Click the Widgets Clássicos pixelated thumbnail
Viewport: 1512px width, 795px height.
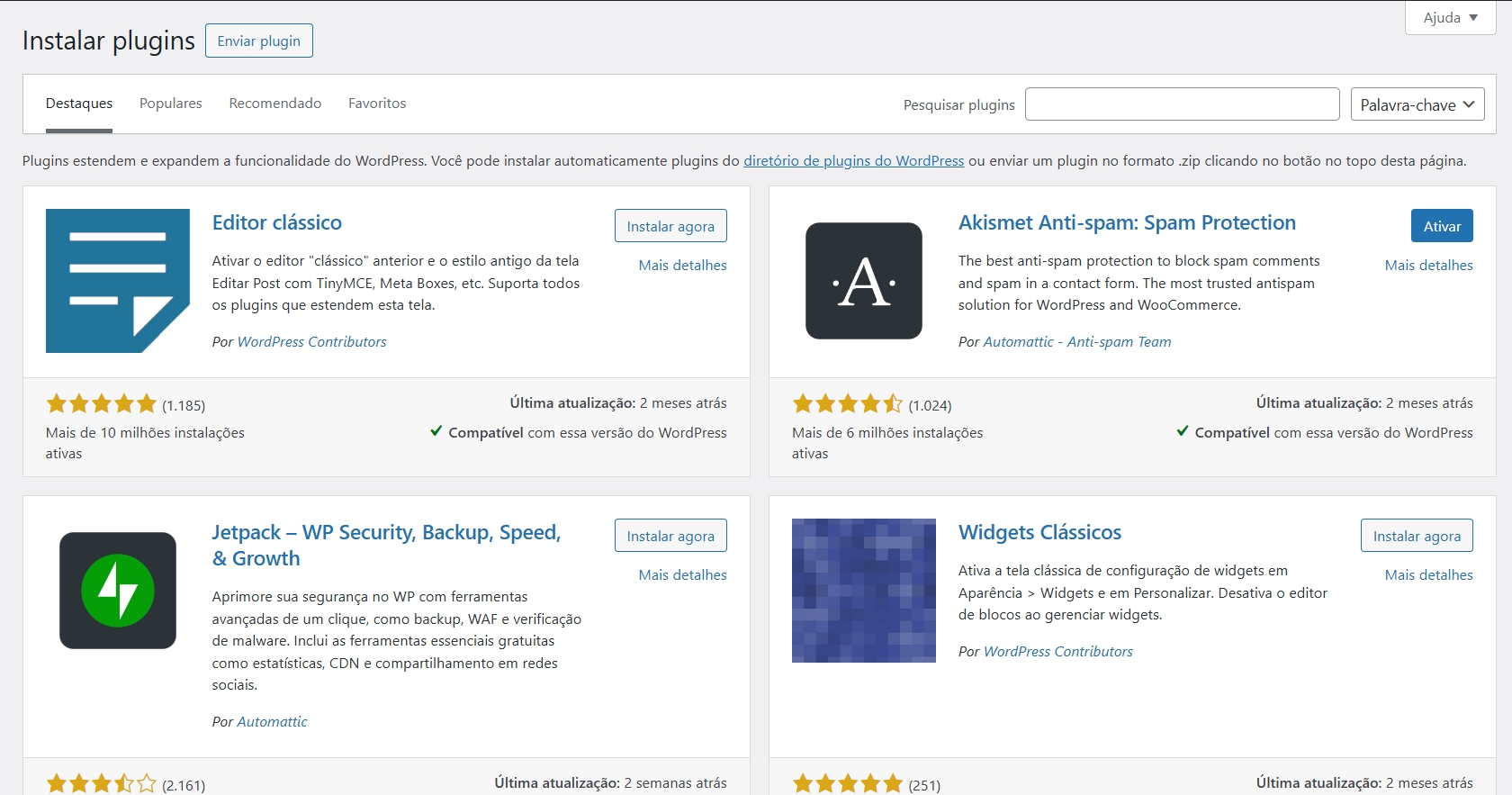(x=863, y=591)
